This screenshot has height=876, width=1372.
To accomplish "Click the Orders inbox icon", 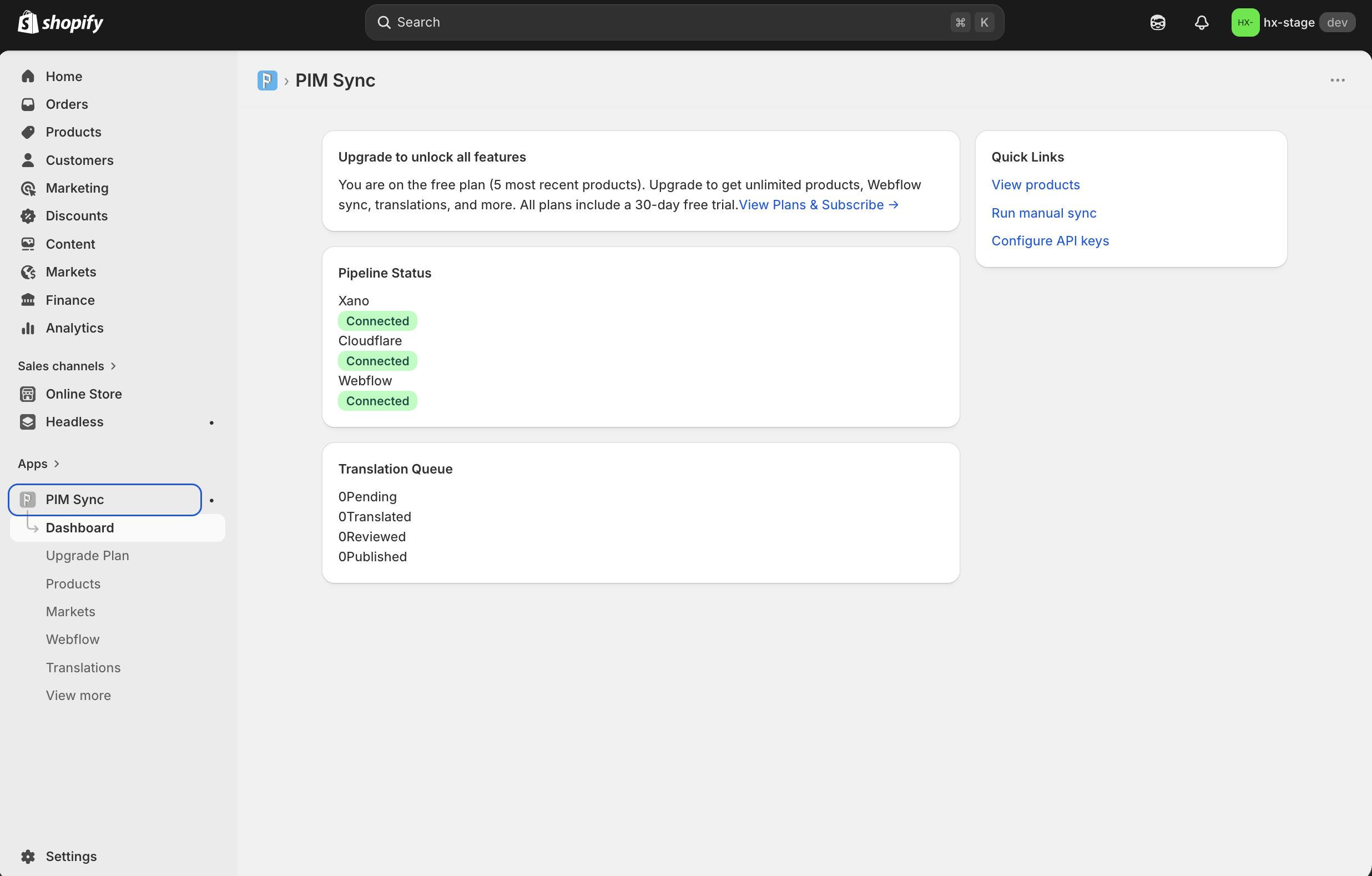I will coord(28,104).
